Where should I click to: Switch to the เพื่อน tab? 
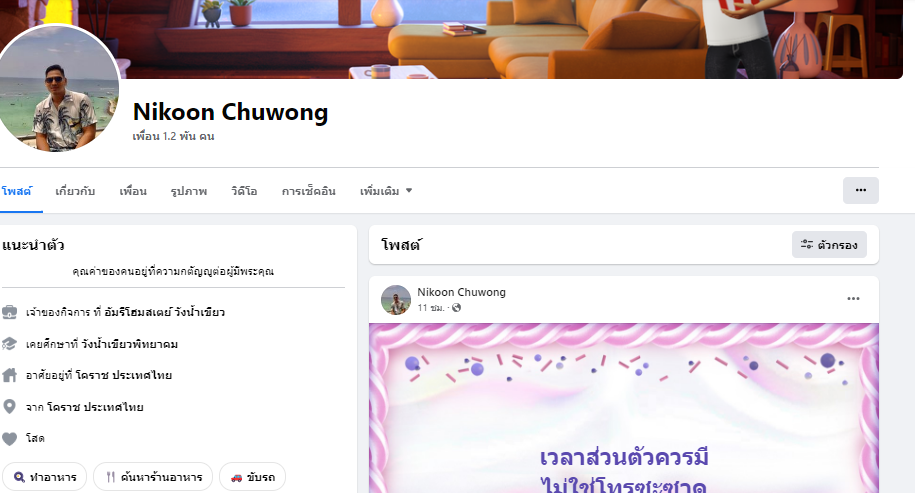[x=133, y=191]
